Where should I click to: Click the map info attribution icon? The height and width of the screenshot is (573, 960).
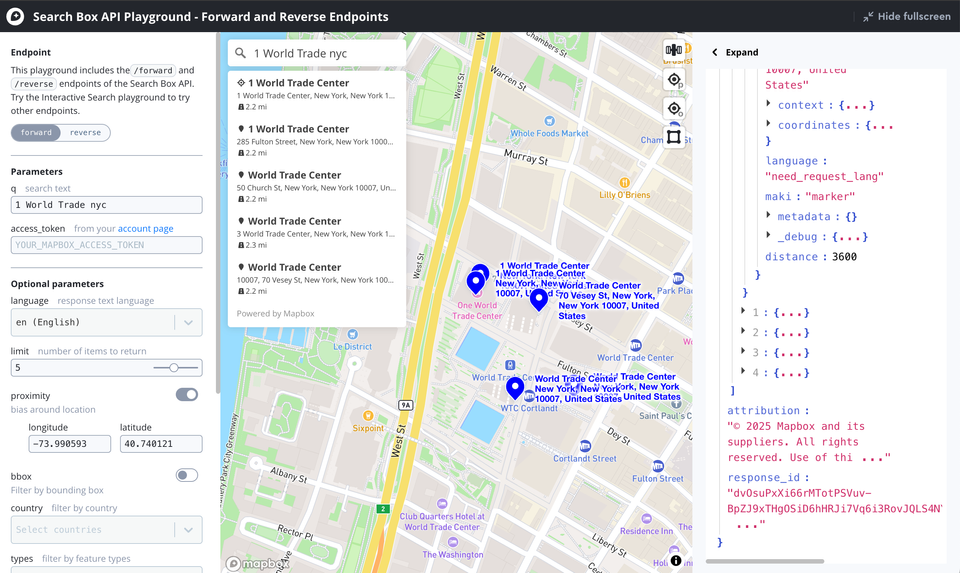[676, 561]
